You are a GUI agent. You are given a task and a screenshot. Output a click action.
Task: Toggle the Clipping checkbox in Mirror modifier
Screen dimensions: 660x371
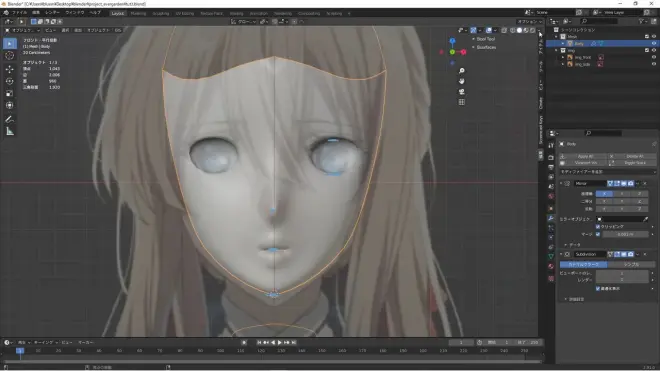598,227
